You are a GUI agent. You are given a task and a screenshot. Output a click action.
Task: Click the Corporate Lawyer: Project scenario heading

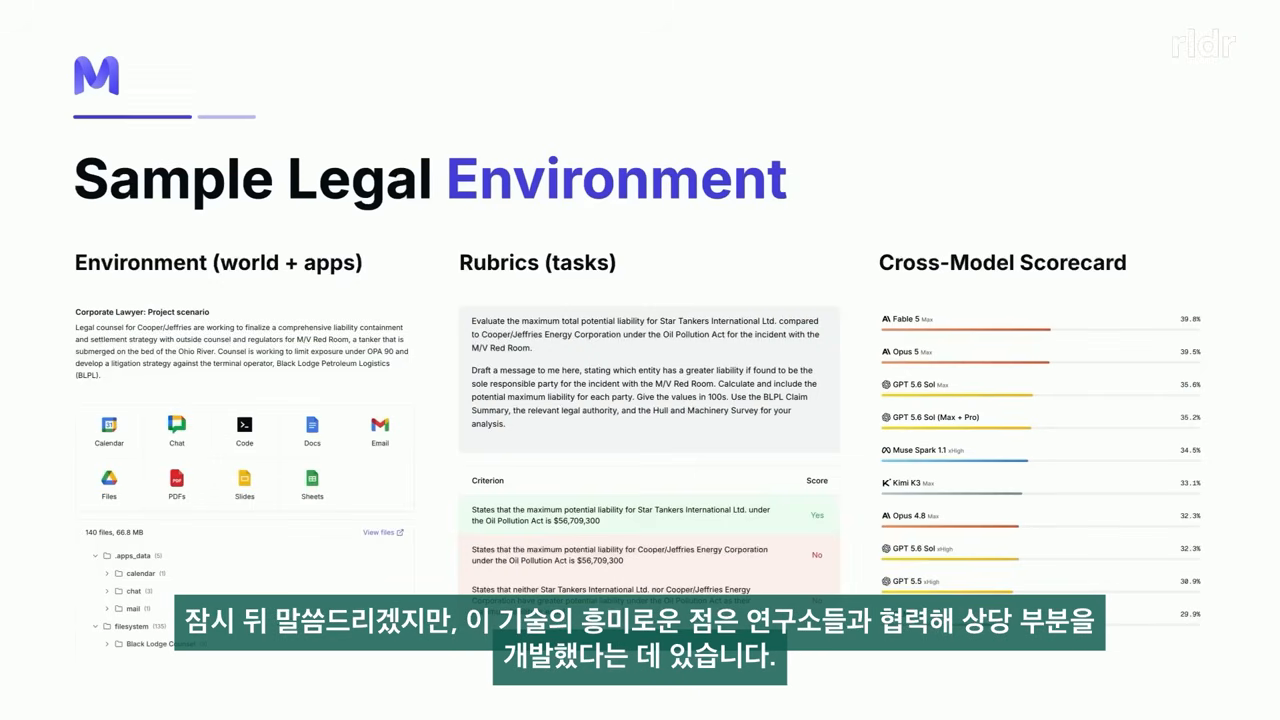point(142,312)
